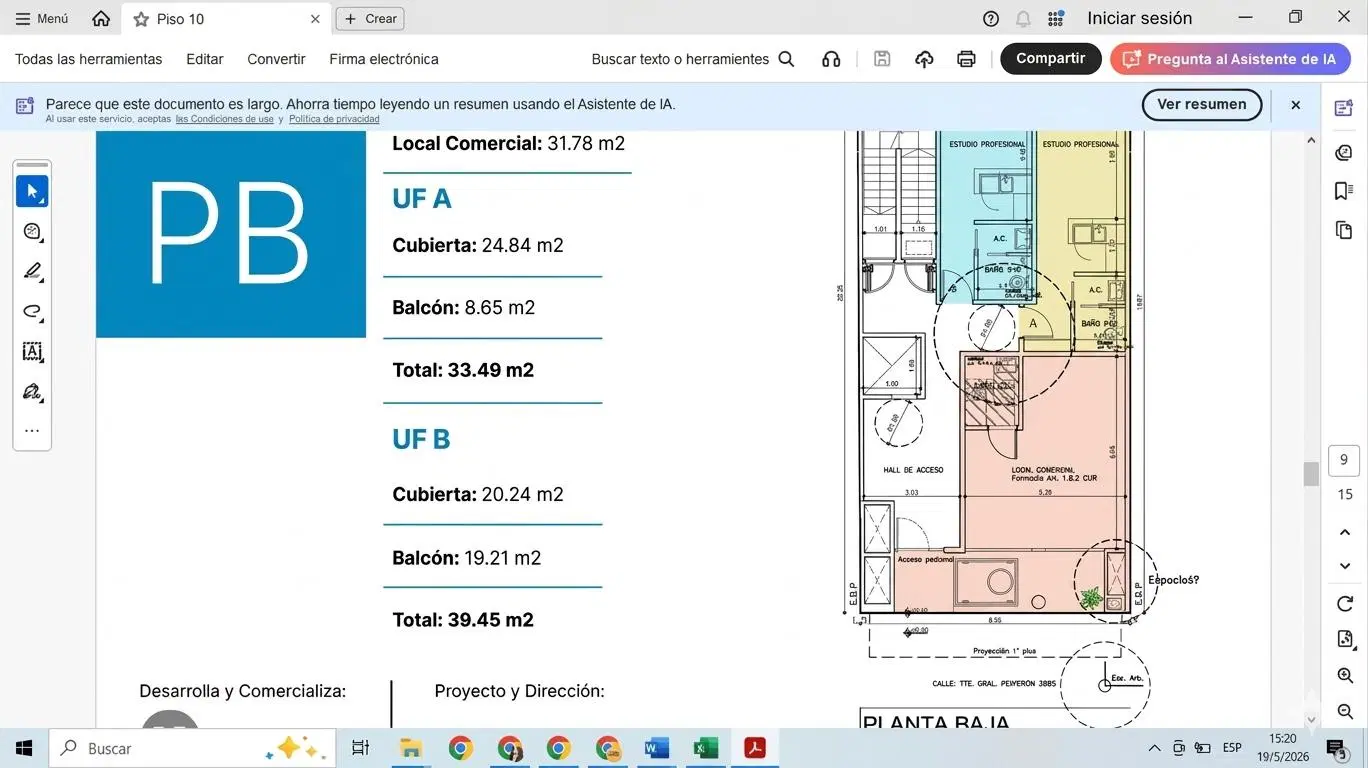Go to next page down chevron
Viewport: 1368px width, 768px height.
point(1345,566)
